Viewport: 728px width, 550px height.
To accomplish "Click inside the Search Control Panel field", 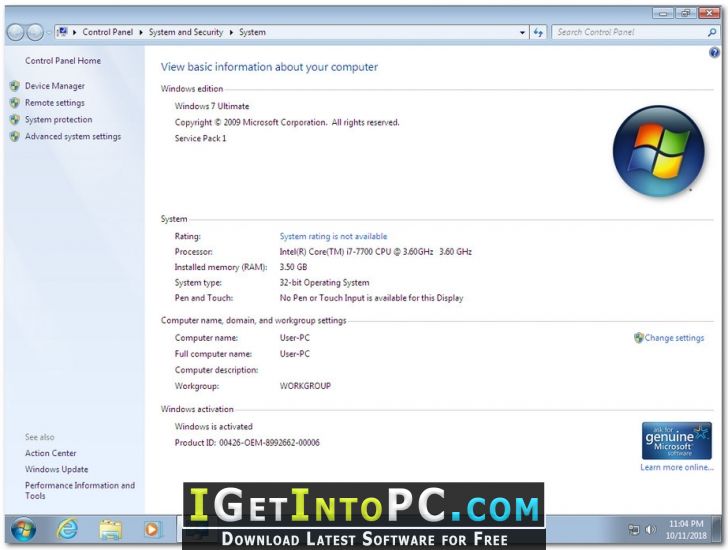I will click(x=627, y=32).
